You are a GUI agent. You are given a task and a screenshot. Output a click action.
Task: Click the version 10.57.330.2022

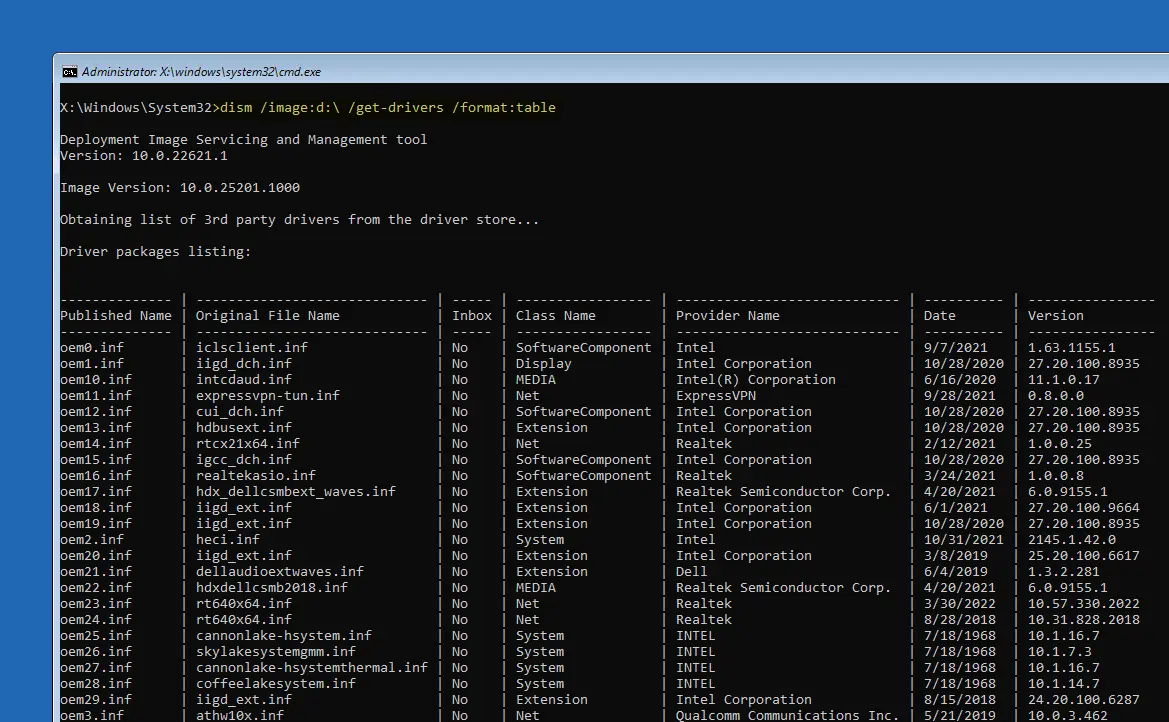(1083, 603)
